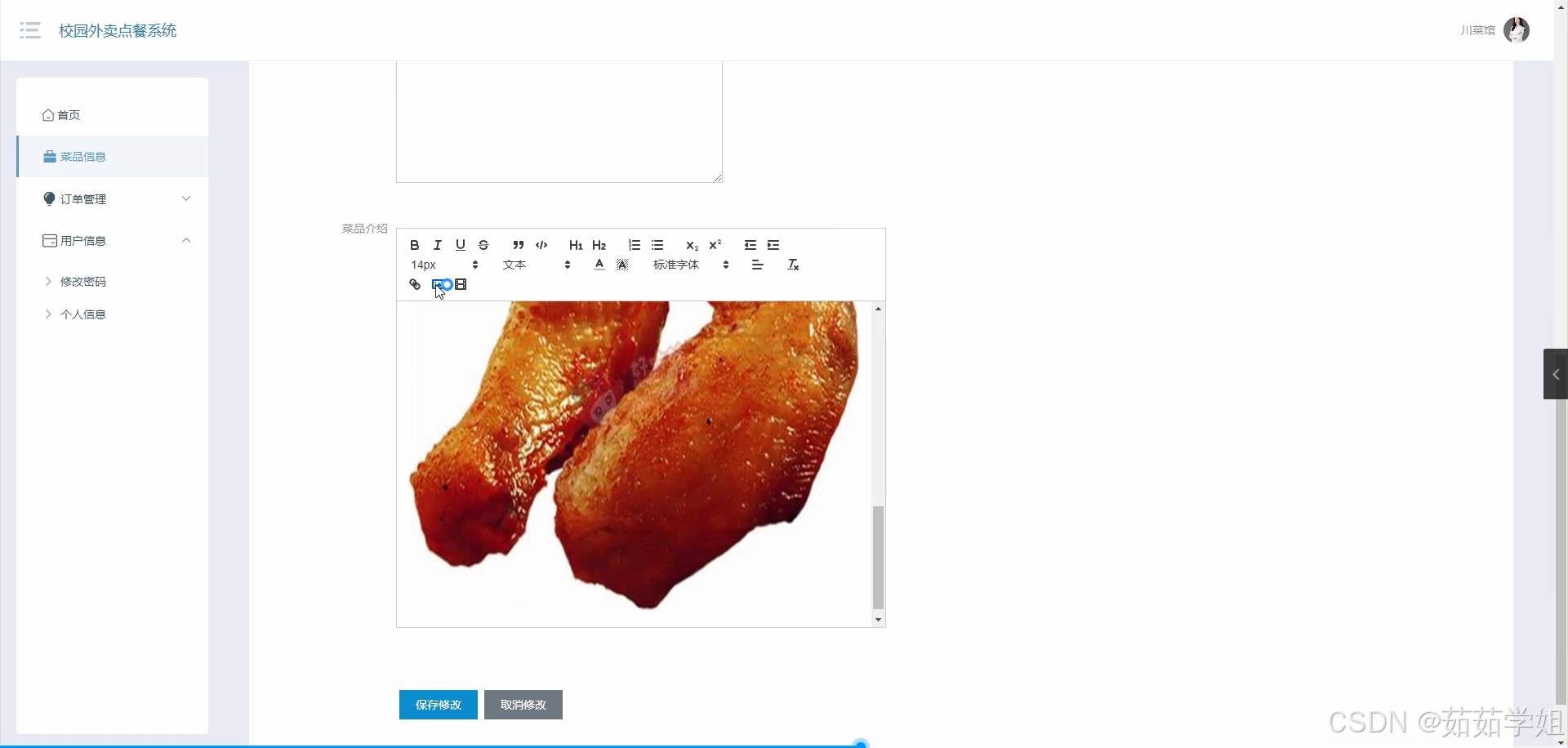Collapse the 用户信息 submenu
This screenshot has width=1568, height=748.
(112, 241)
